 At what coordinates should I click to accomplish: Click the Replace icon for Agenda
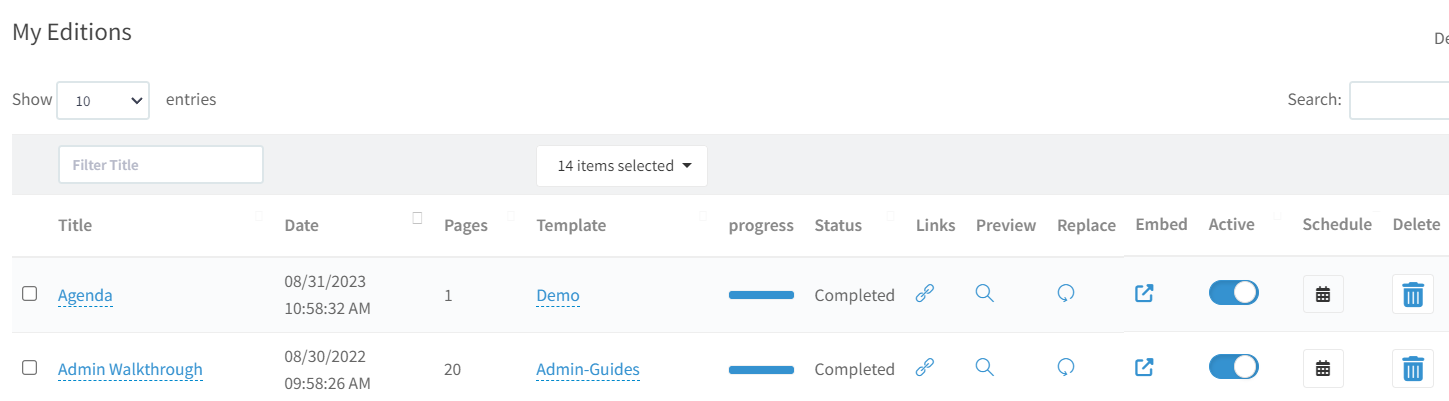click(1066, 294)
